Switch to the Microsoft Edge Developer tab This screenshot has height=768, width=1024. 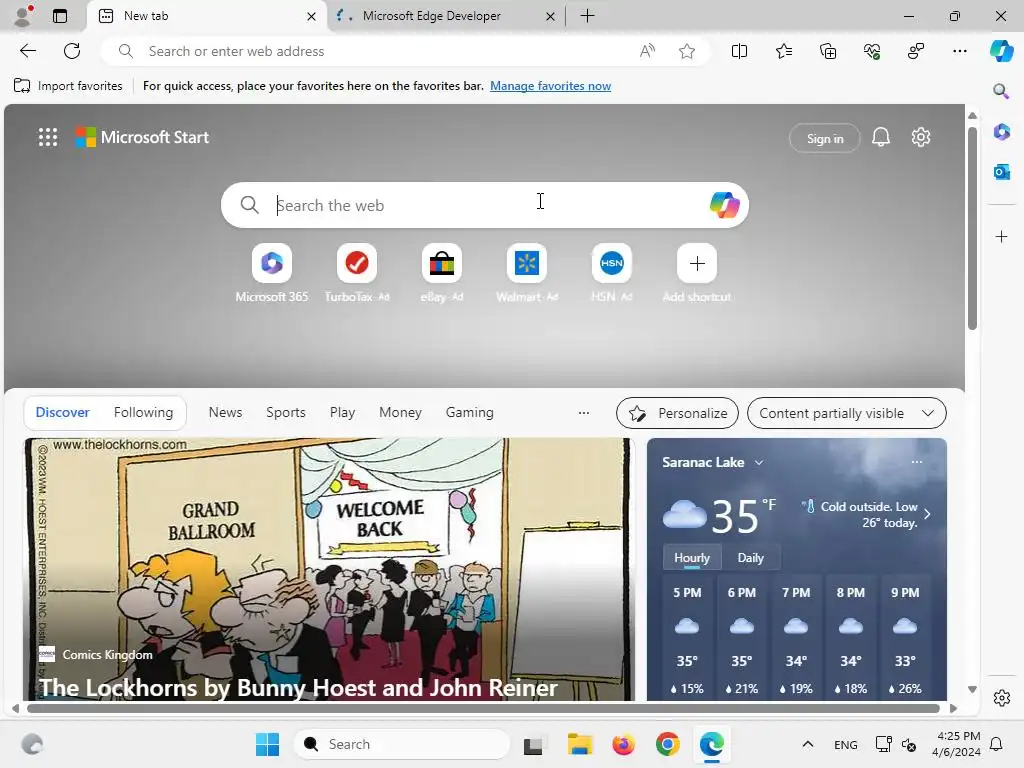[445, 16]
